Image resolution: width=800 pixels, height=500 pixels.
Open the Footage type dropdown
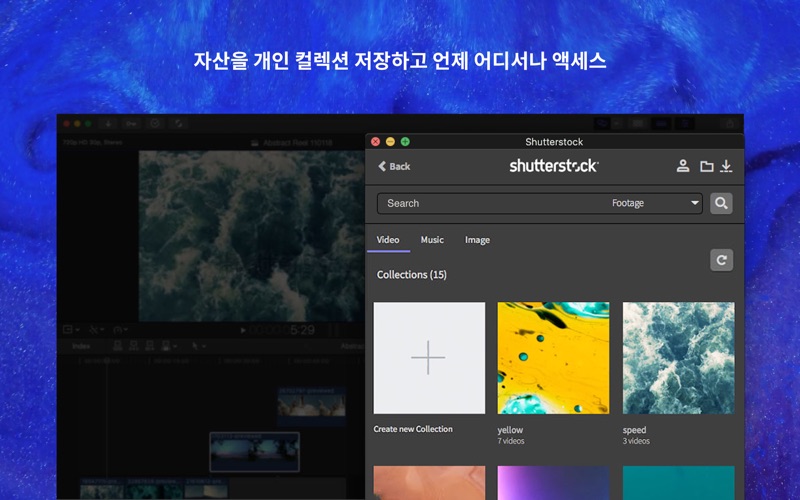click(655, 203)
